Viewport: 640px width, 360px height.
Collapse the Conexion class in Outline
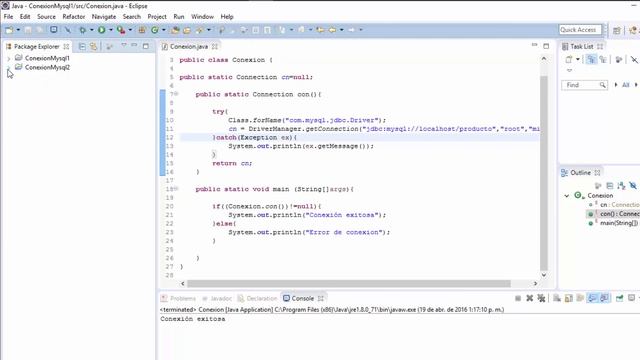567,196
